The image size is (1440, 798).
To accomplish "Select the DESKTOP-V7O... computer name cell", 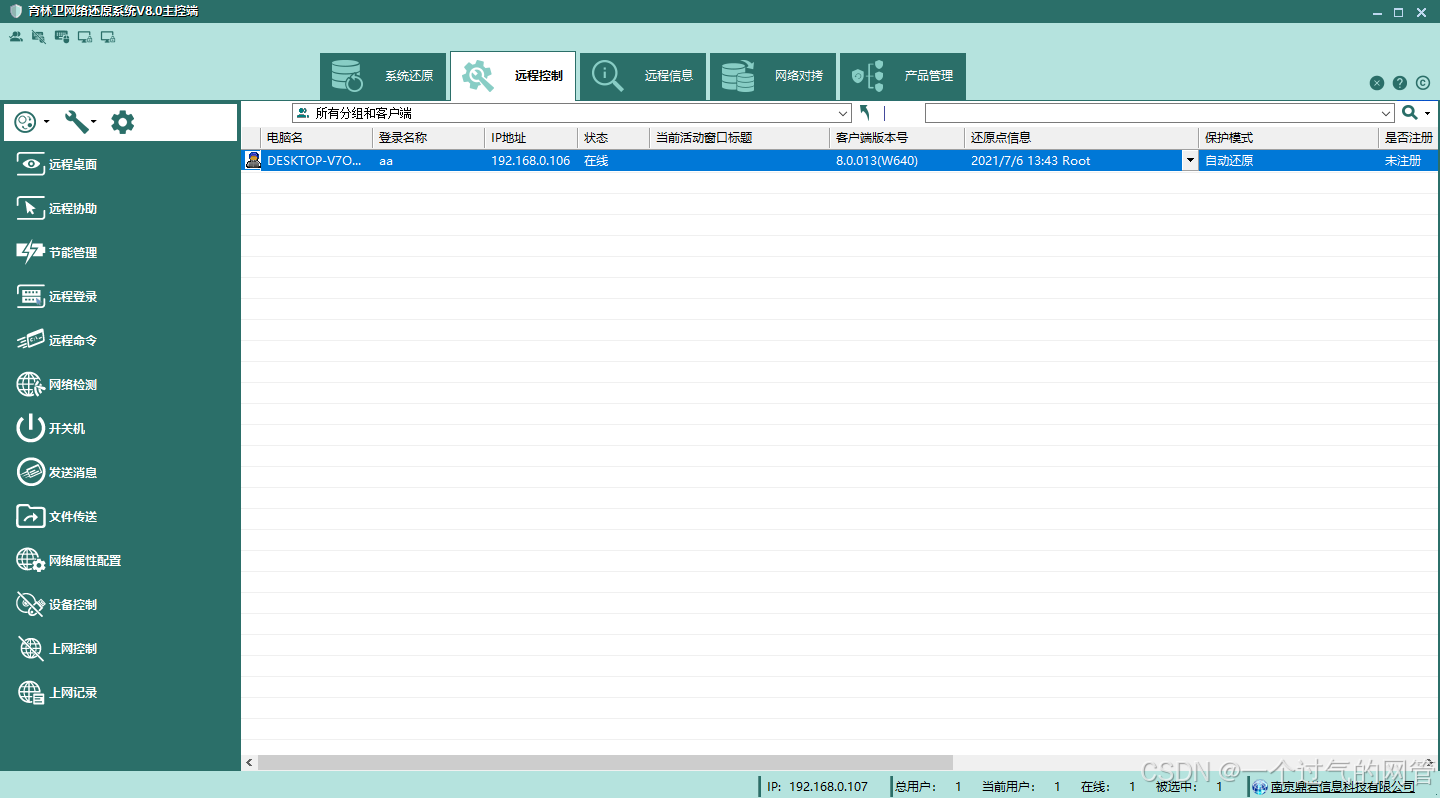I will click(x=317, y=161).
